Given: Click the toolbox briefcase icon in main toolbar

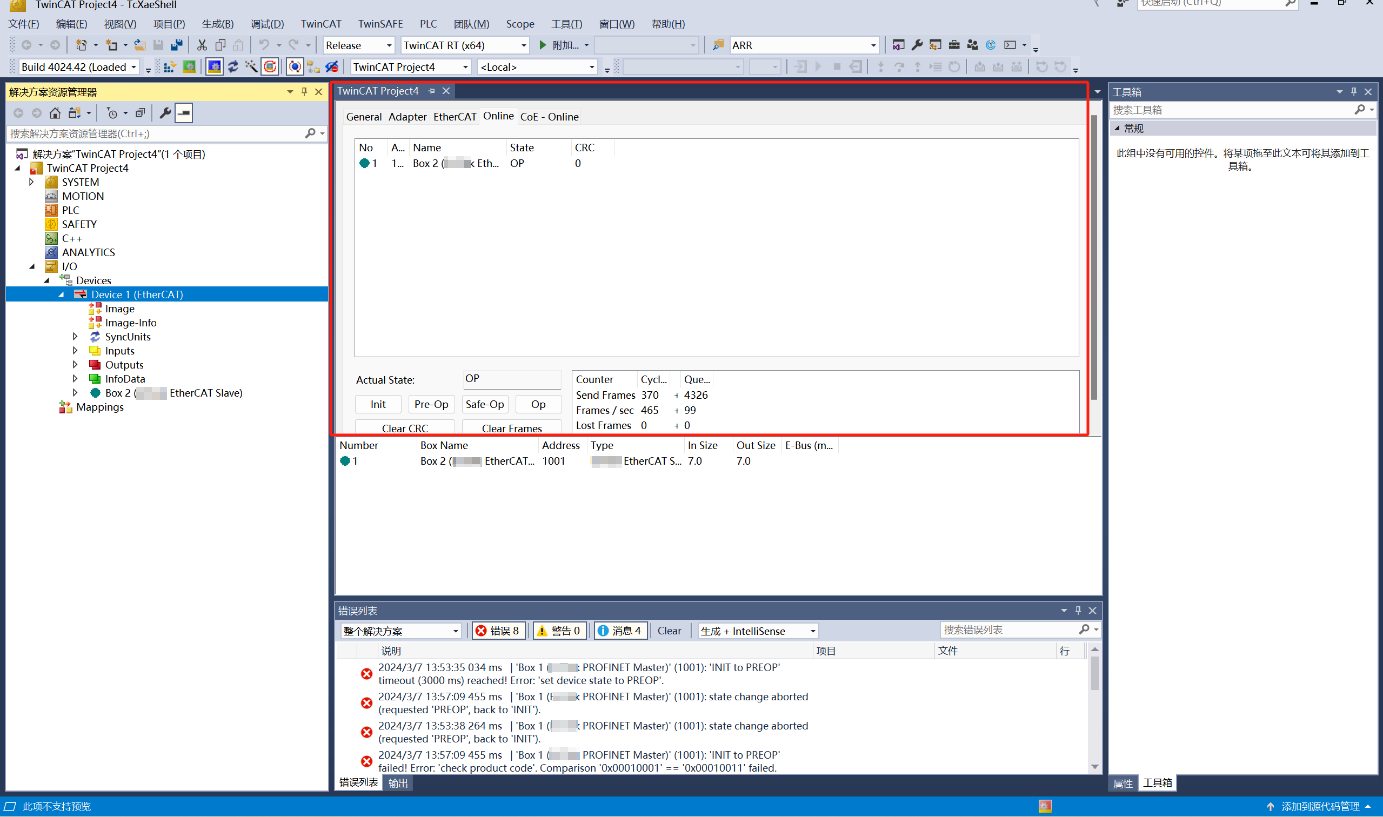Looking at the screenshot, I should pos(953,45).
